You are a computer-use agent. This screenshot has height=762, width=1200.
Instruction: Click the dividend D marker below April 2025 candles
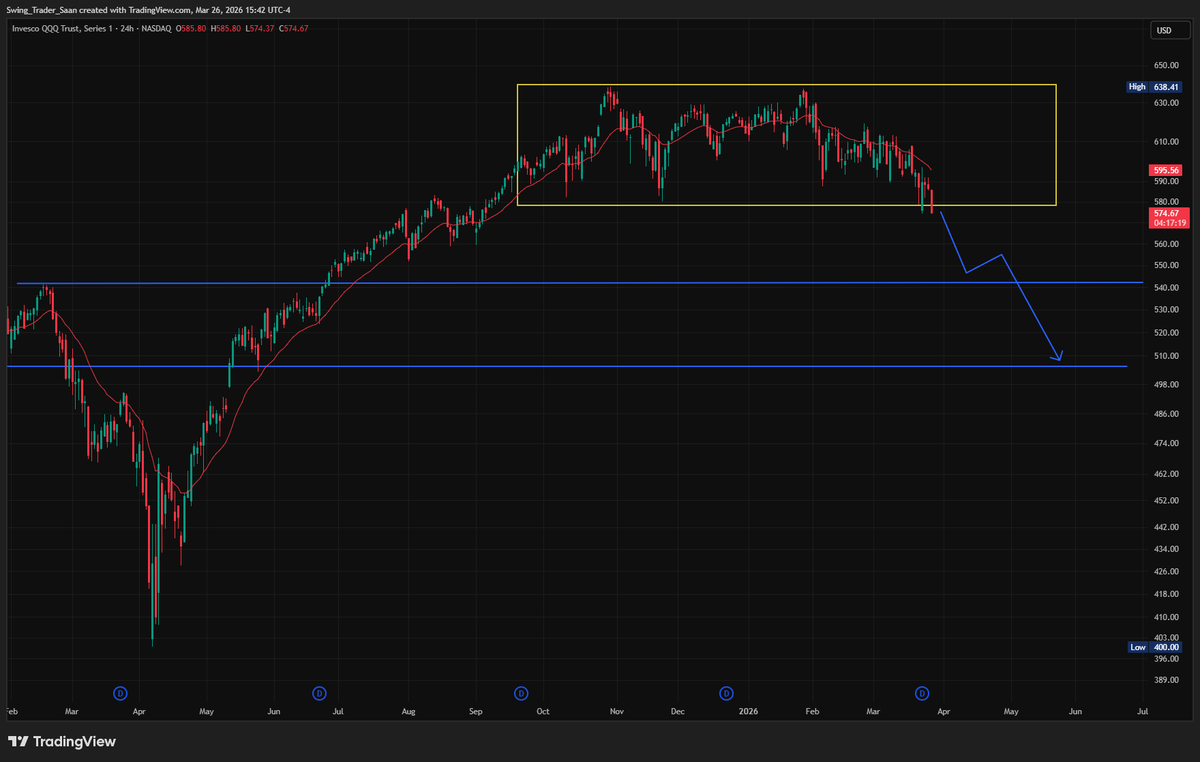(x=120, y=692)
